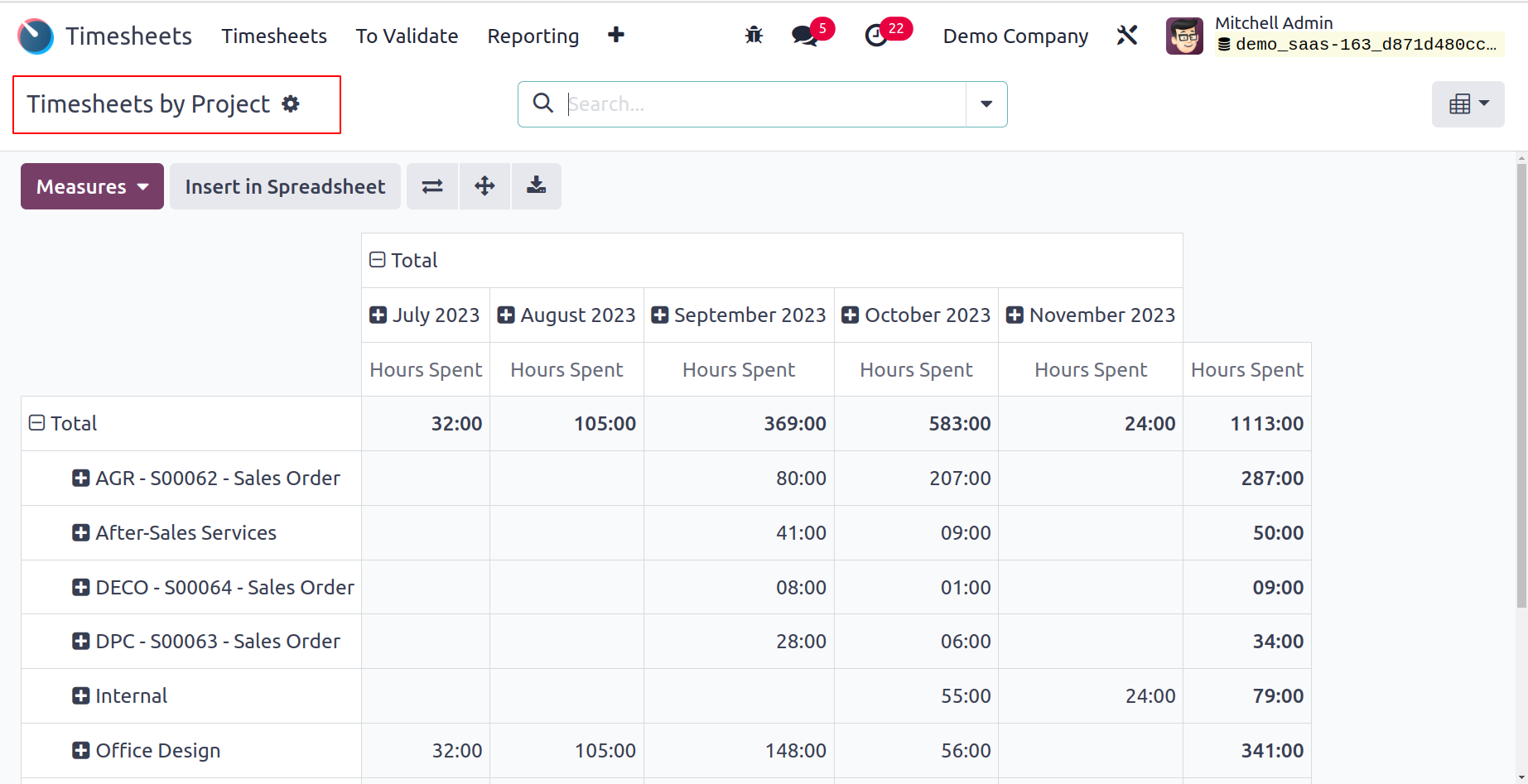Sort by Hours Spent under October 2023
The height and width of the screenshot is (784, 1528).
point(916,369)
